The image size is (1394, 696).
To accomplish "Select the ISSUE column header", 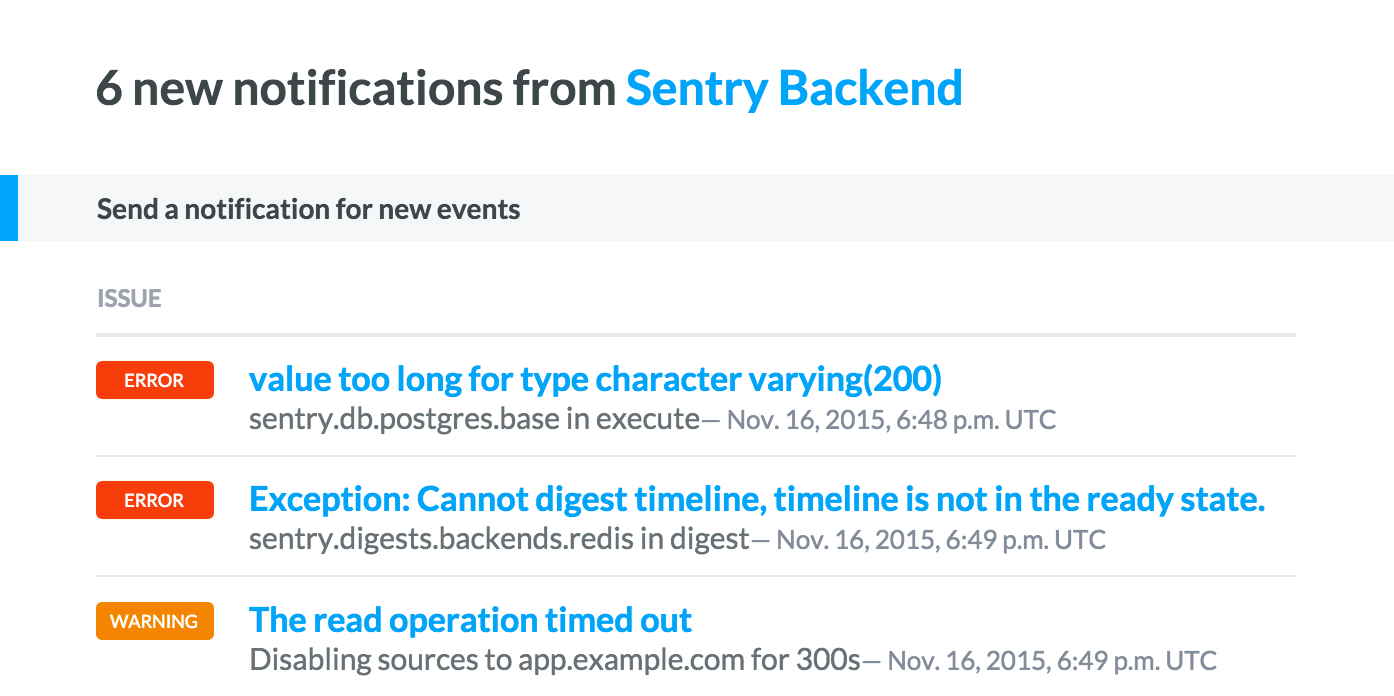I will click(128, 298).
